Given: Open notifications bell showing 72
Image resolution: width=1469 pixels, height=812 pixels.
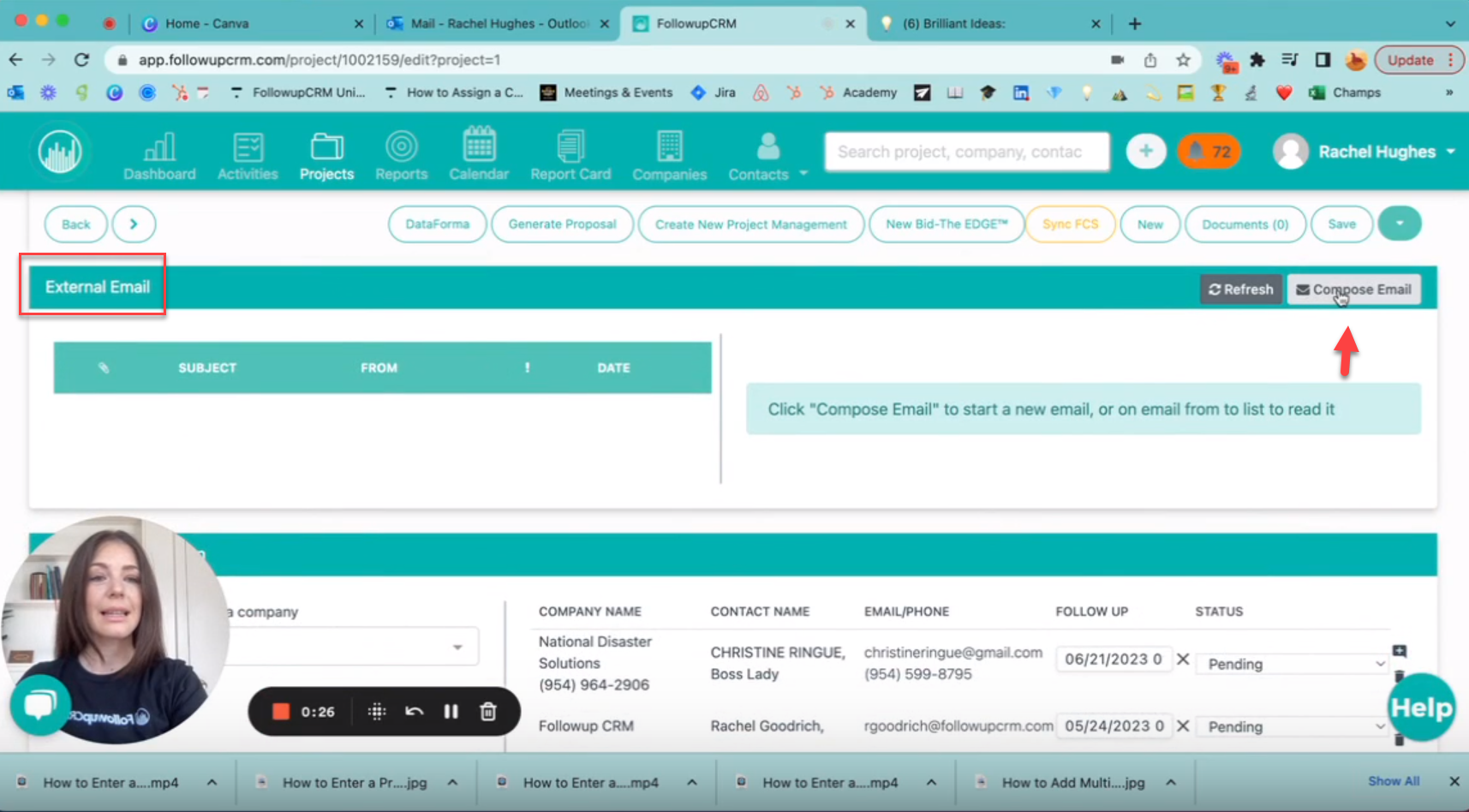Looking at the screenshot, I should (1209, 152).
